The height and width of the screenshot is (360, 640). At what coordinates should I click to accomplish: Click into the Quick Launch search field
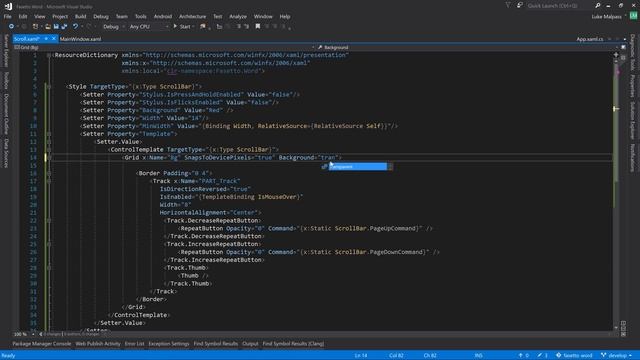click(559, 6)
